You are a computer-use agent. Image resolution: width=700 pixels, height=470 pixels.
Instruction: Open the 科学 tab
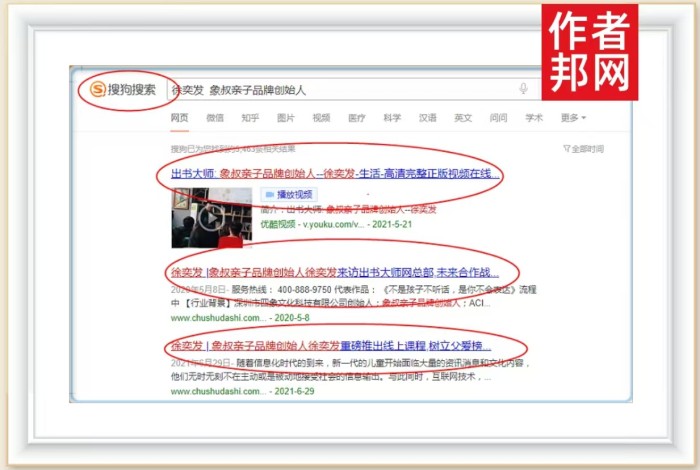[392, 118]
